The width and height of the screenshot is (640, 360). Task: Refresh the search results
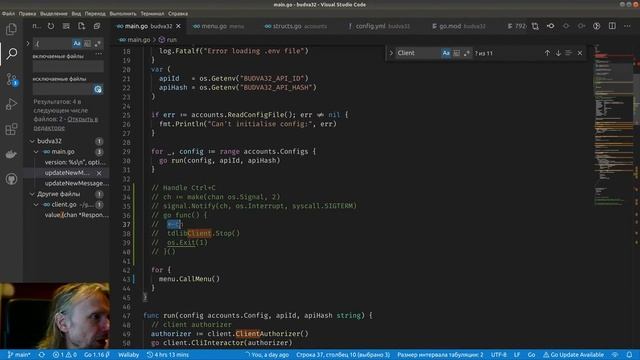click(x=51, y=26)
